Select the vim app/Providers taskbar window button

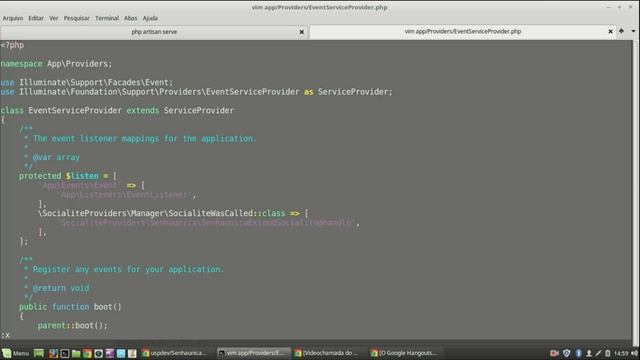tap(253, 353)
